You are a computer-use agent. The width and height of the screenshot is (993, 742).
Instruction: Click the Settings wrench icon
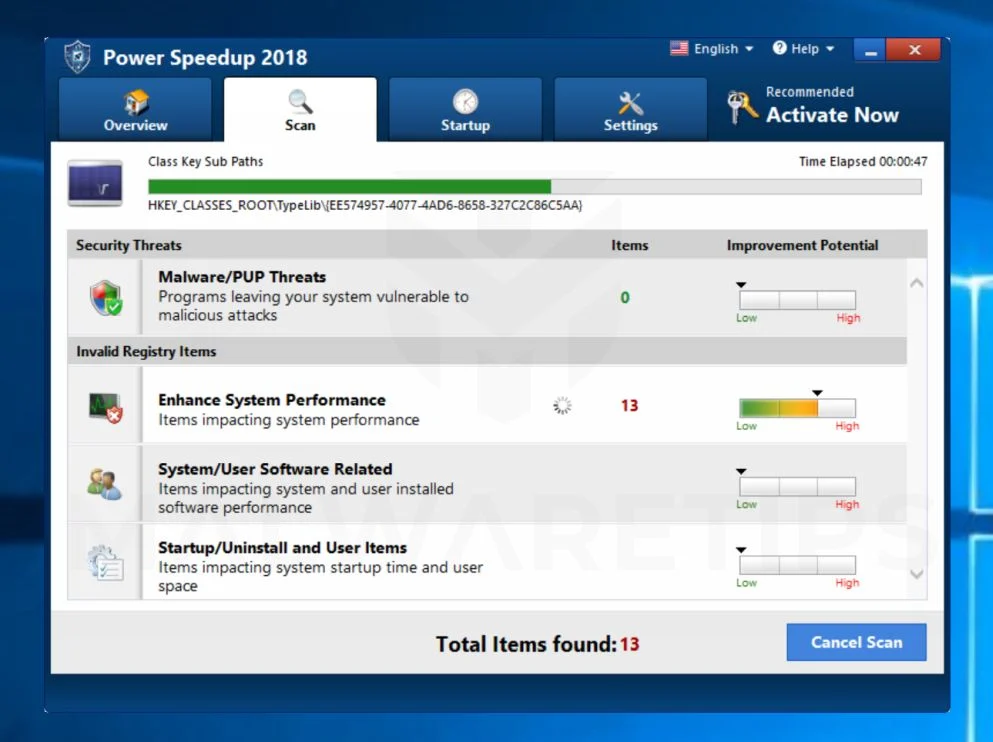(631, 103)
